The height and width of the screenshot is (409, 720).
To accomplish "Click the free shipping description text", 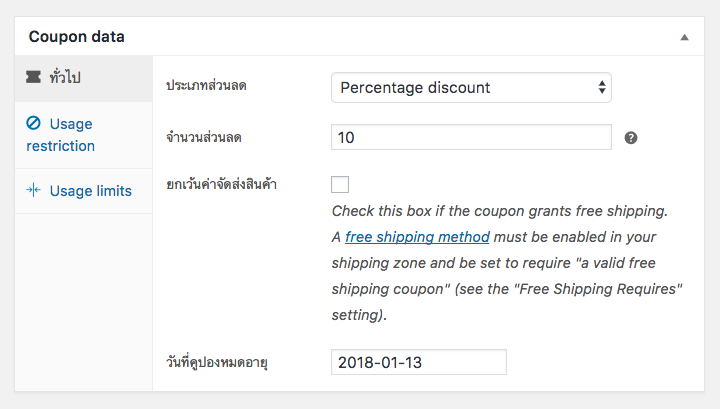I will pos(507,263).
